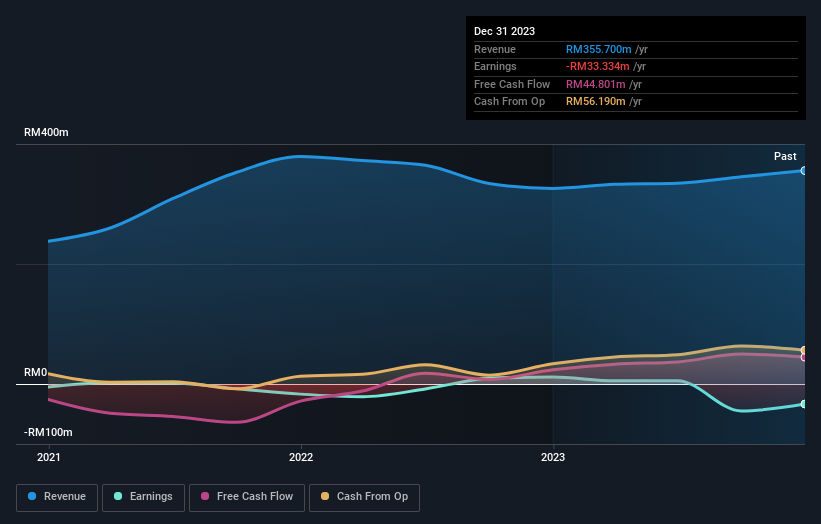Screen dimensions: 821x524
Task: Click the 2022 x-axis label
Action: 301,457
